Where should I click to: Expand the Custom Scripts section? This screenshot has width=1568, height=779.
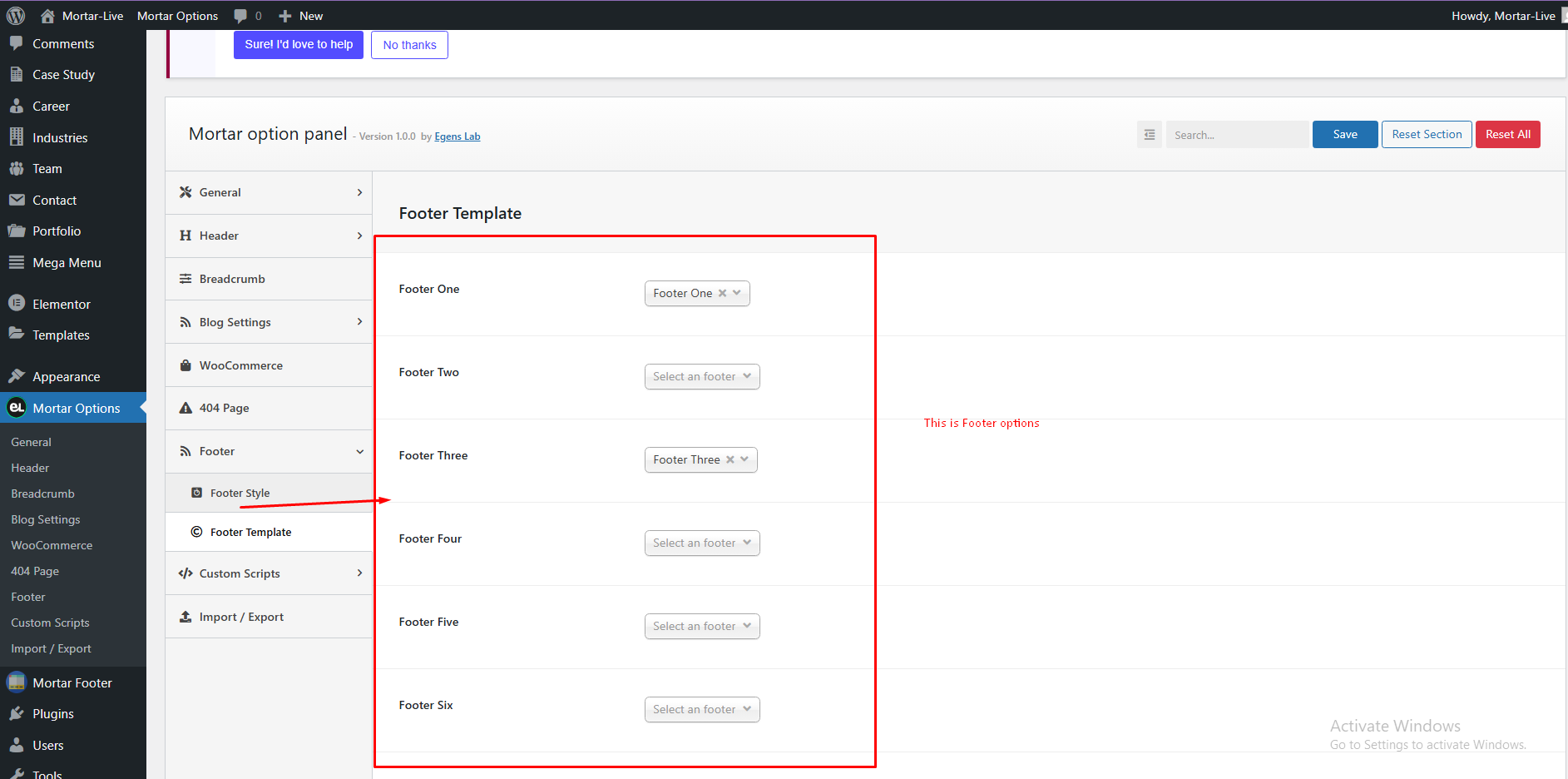coord(269,573)
